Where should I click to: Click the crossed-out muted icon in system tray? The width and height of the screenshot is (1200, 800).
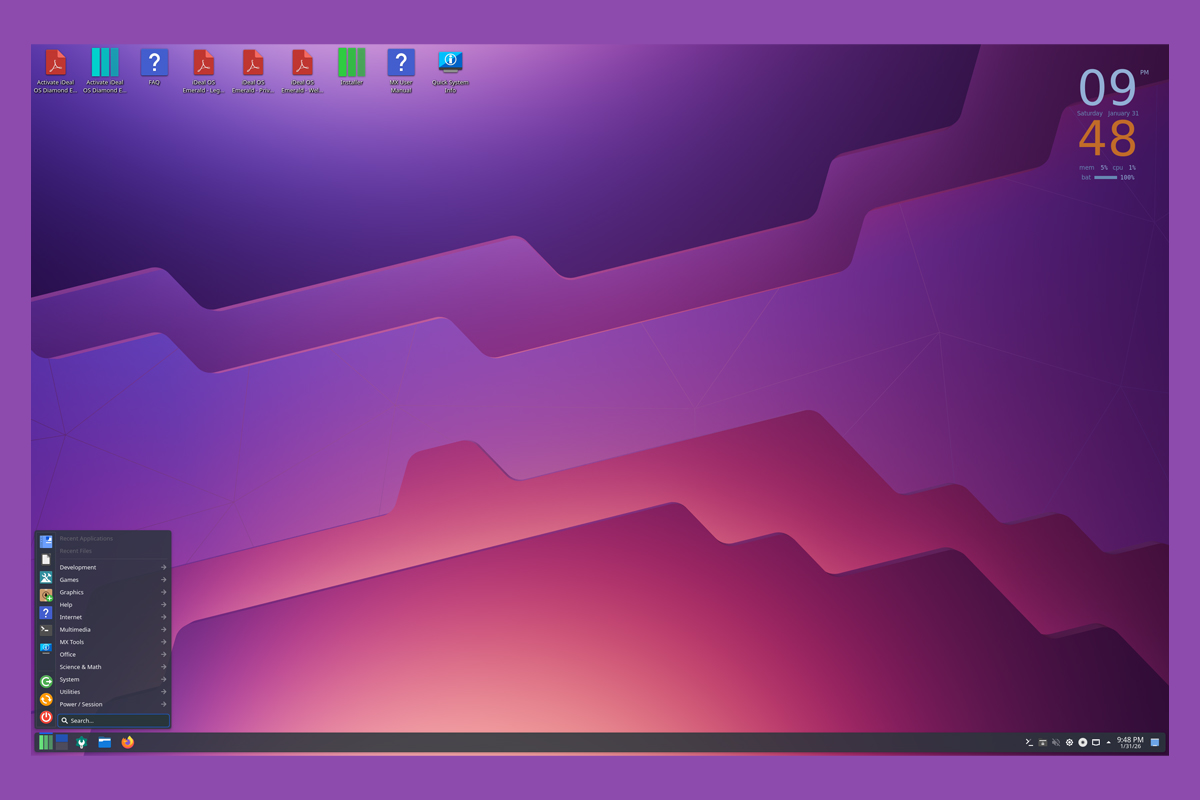coord(1056,742)
